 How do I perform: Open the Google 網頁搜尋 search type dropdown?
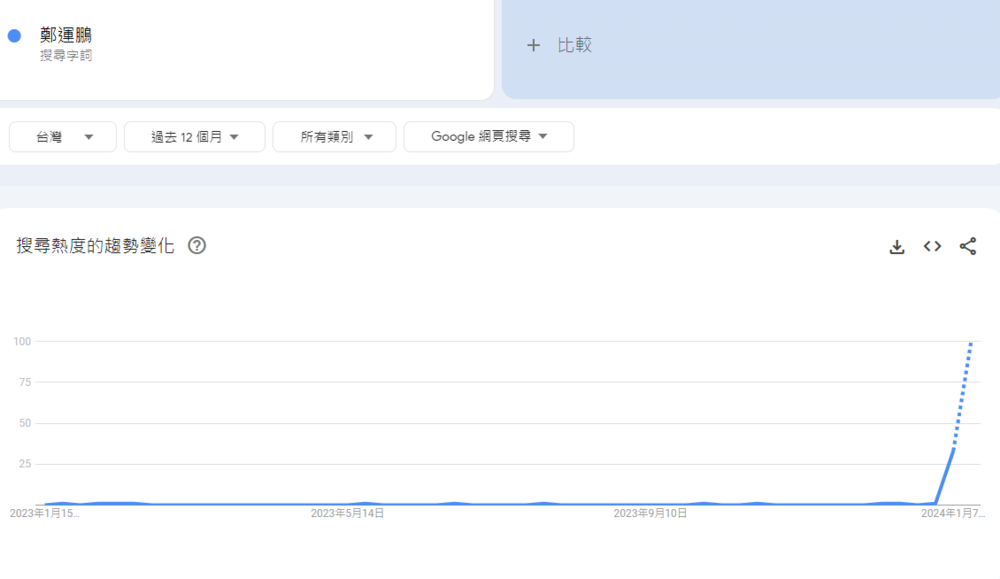488,136
